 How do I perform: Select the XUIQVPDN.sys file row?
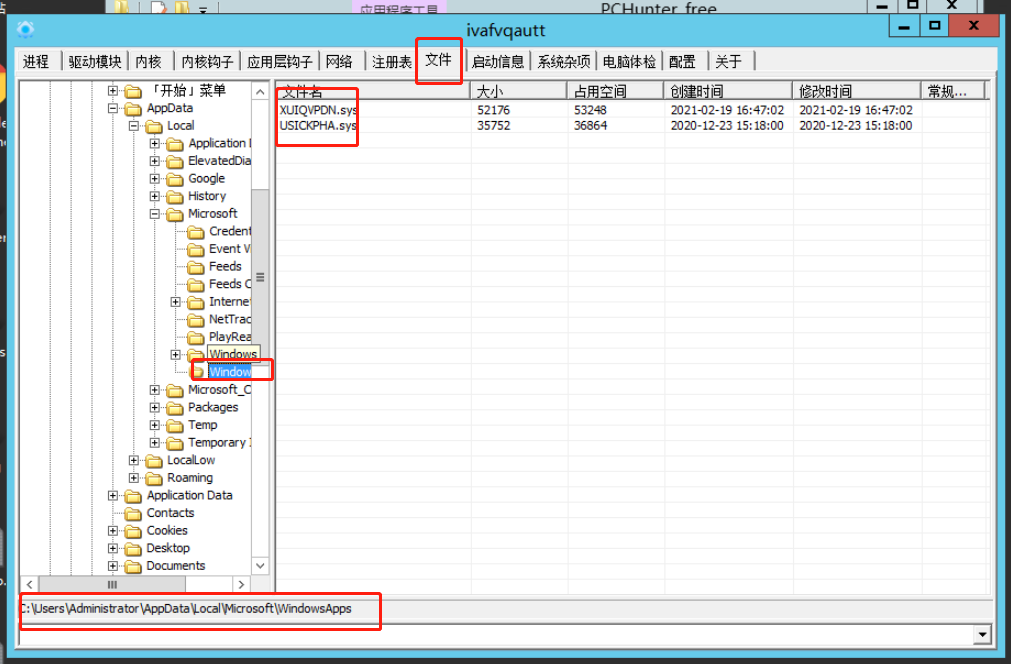click(318, 110)
